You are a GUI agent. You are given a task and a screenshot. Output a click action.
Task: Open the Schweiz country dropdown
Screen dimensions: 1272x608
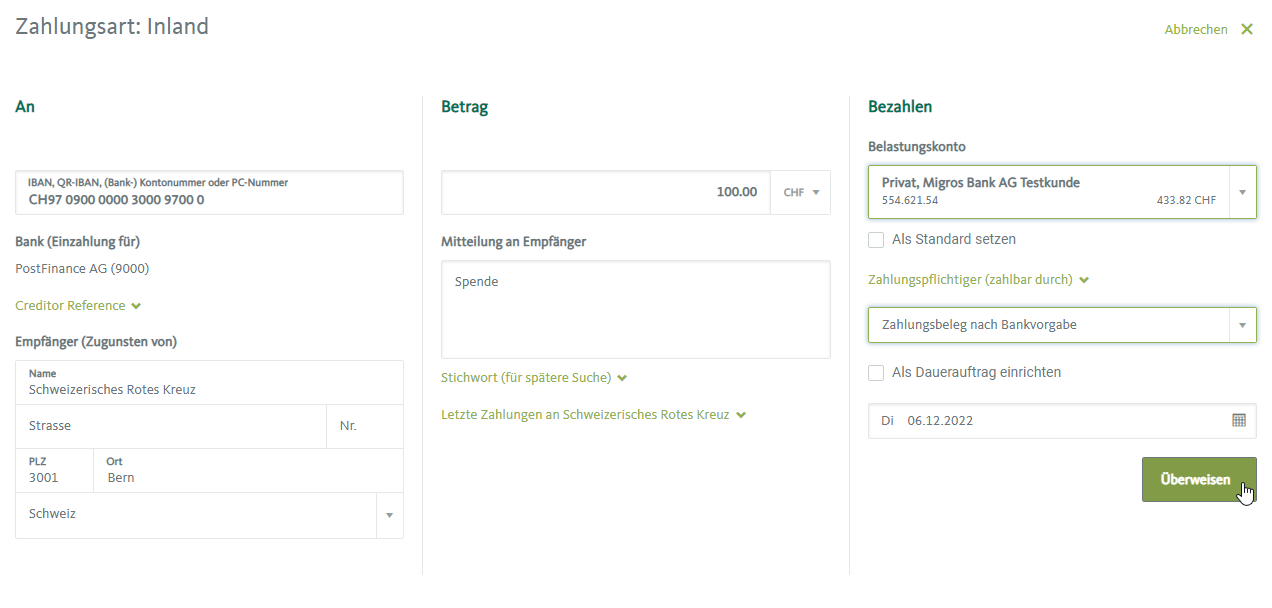(389, 515)
